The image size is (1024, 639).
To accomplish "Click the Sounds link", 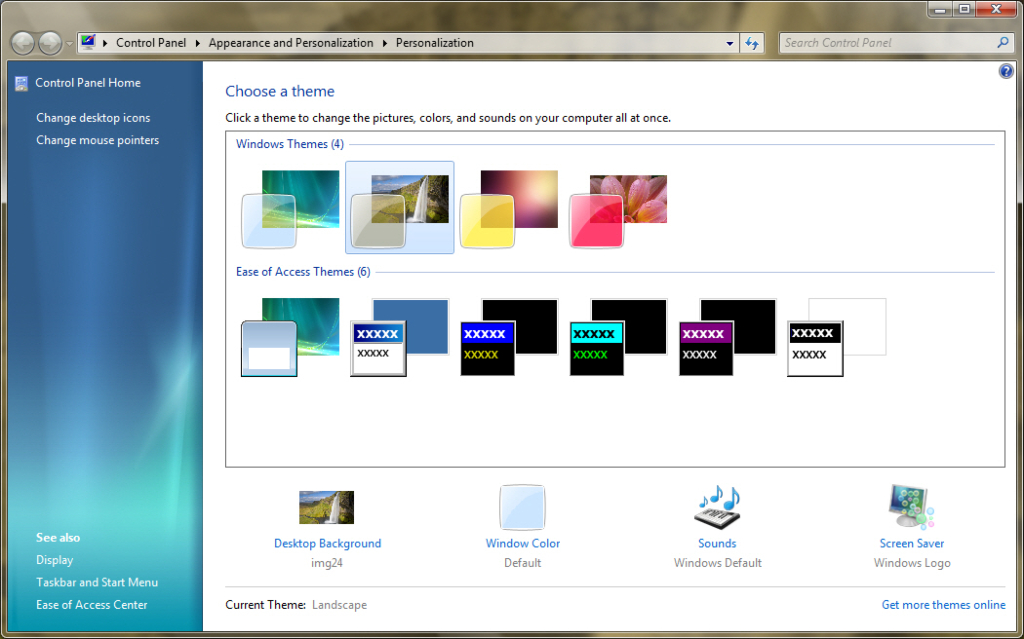I will pyautogui.click(x=717, y=544).
